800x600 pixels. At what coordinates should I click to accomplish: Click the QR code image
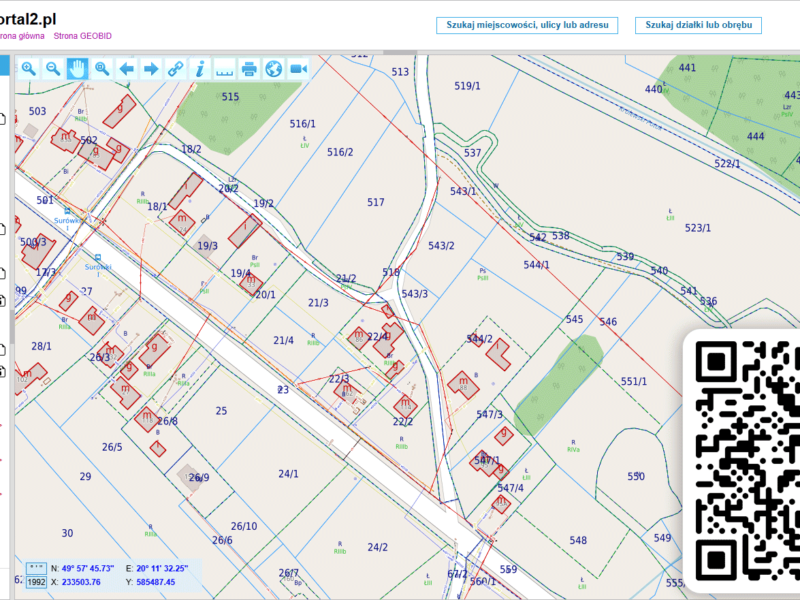point(747,462)
